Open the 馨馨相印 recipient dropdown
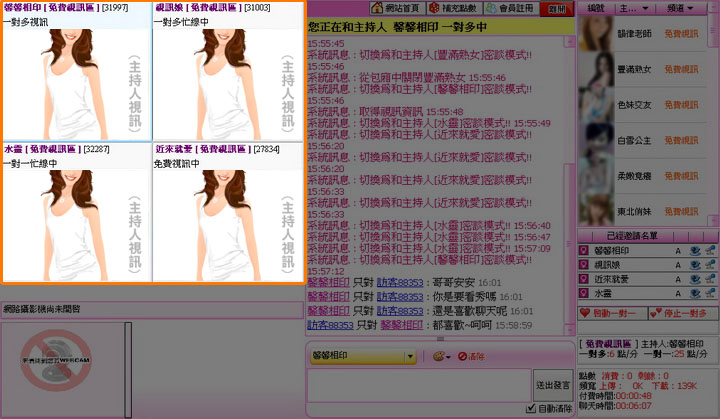 pyautogui.click(x=410, y=356)
